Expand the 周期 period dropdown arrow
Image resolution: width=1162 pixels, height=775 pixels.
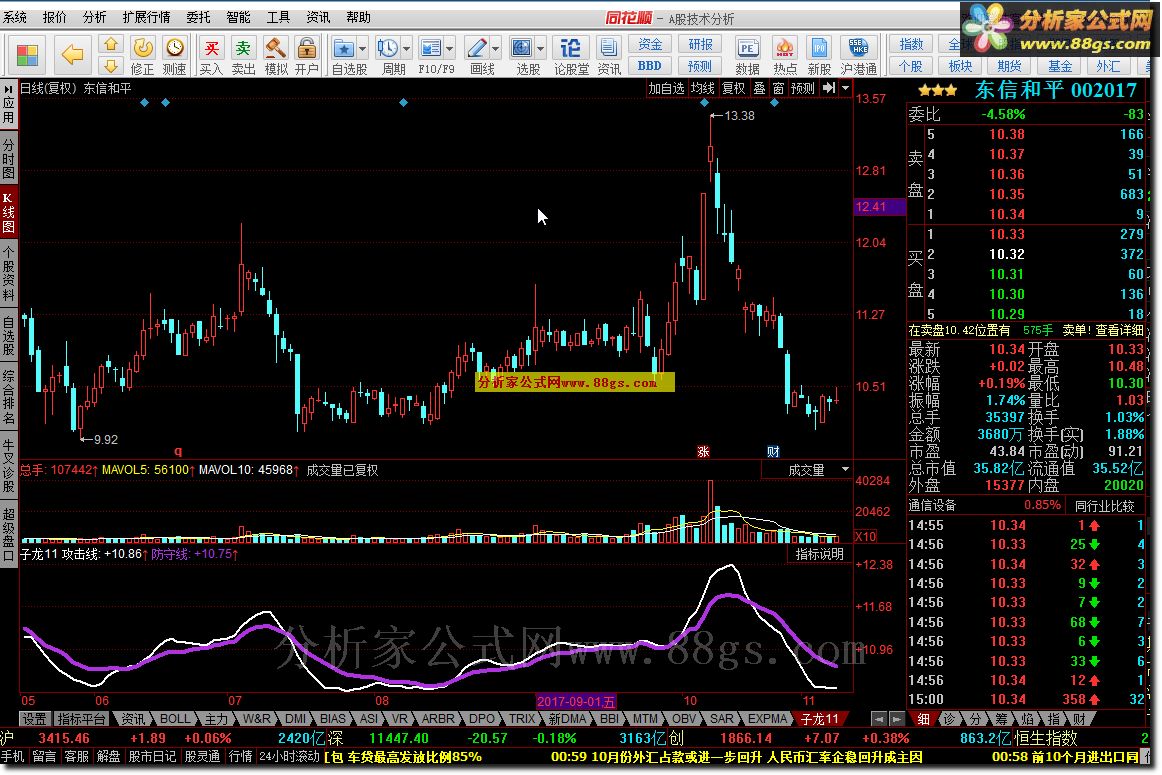click(x=406, y=49)
